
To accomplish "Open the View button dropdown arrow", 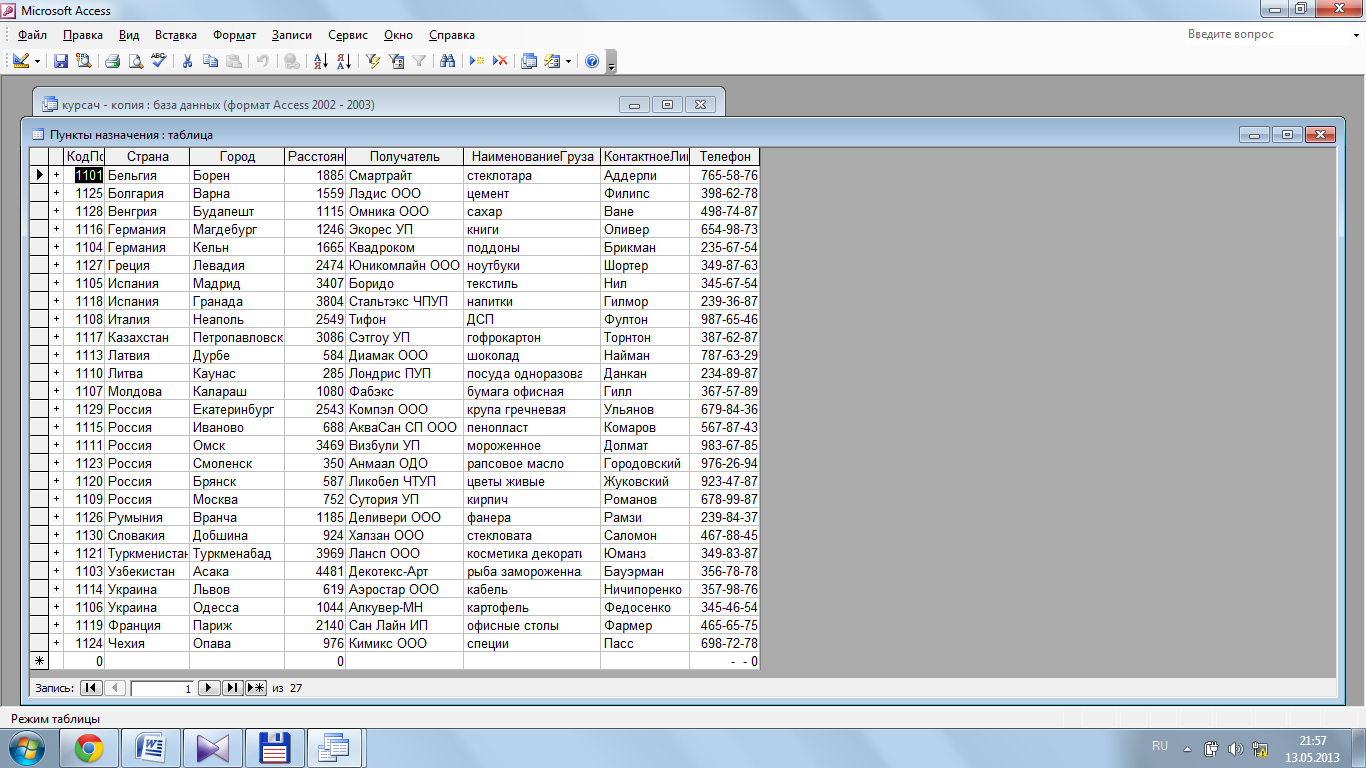I will coord(38,61).
